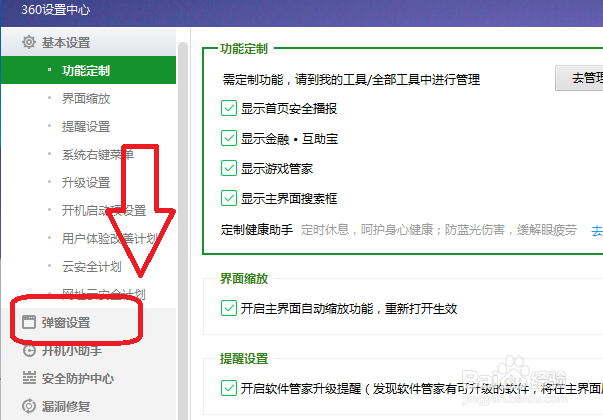Click the 提醒设置 section heading in content

[x=244, y=358]
